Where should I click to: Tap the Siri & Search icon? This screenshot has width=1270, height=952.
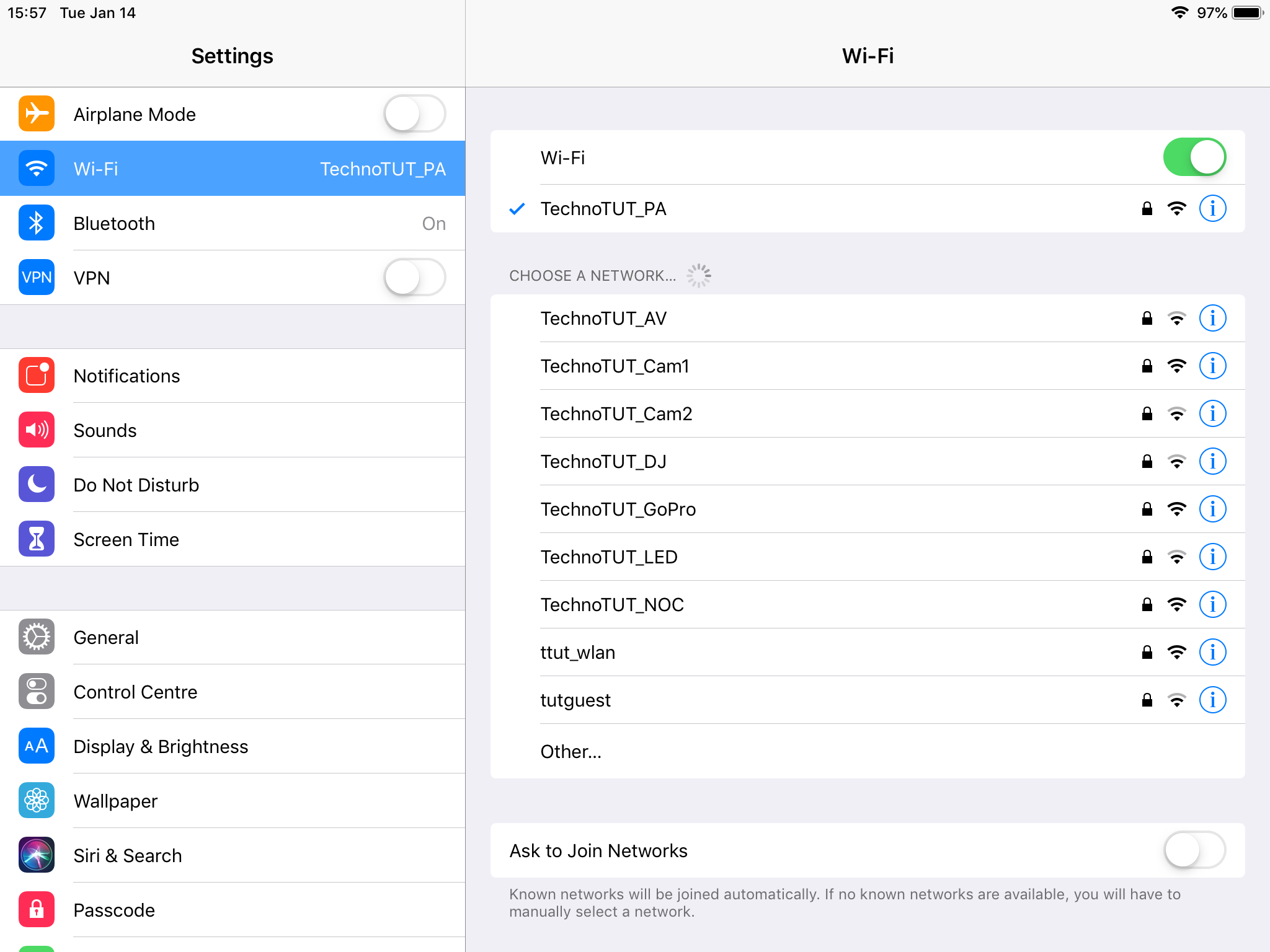(37, 855)
